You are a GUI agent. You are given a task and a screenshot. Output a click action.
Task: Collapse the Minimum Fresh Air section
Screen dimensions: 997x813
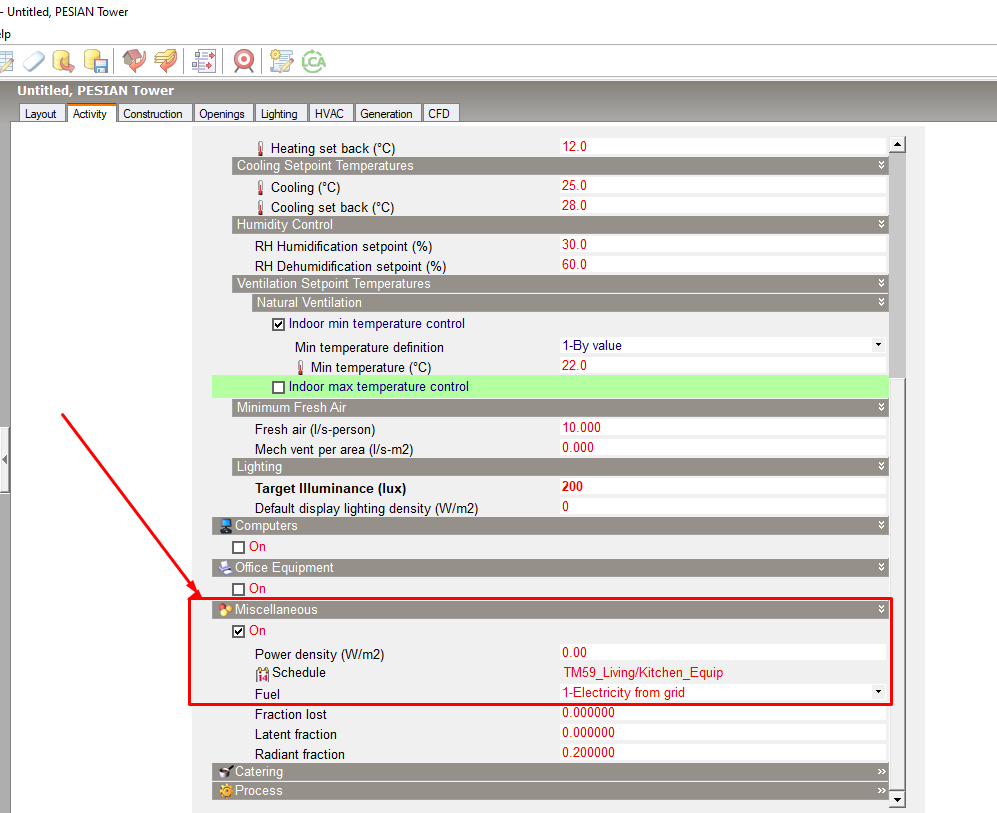pos(881,407)
